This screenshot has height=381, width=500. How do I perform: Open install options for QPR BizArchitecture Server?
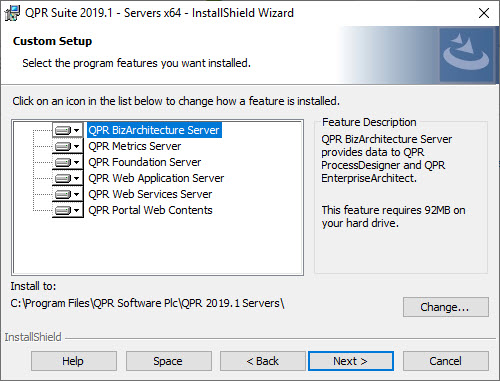pyautogui.click(x=68, y=130)
